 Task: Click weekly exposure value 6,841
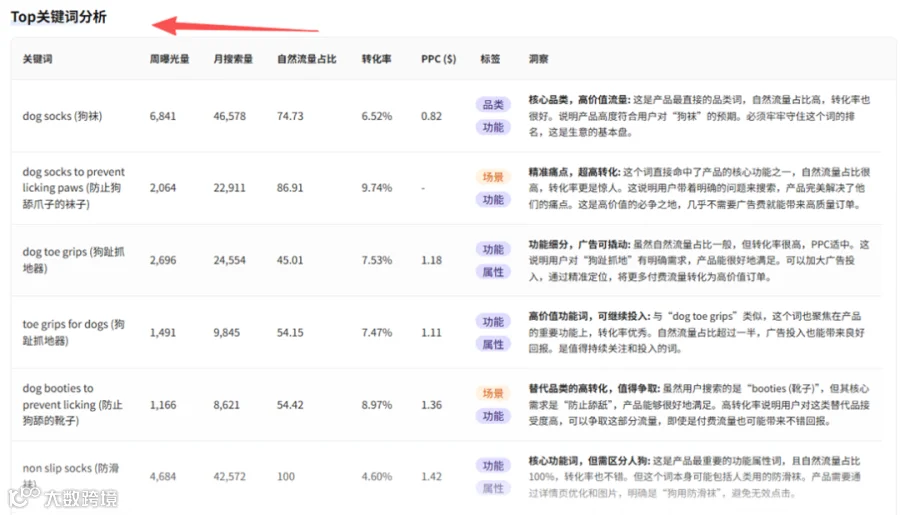(163, 116)
